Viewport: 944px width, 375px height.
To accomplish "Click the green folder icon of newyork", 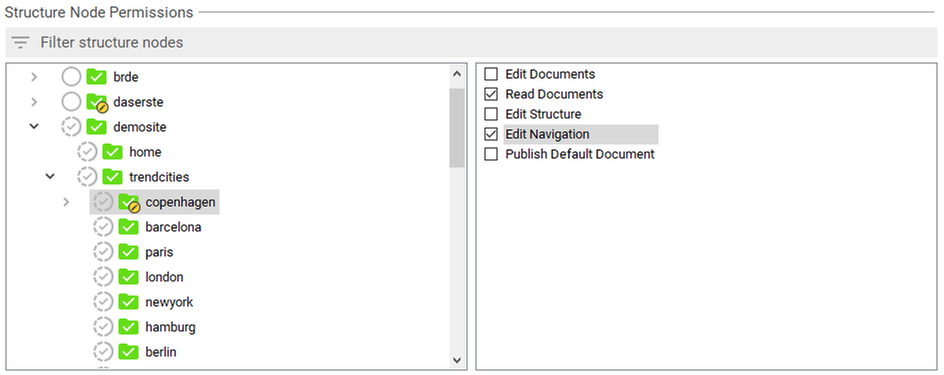I will click(x=129, y=302).
